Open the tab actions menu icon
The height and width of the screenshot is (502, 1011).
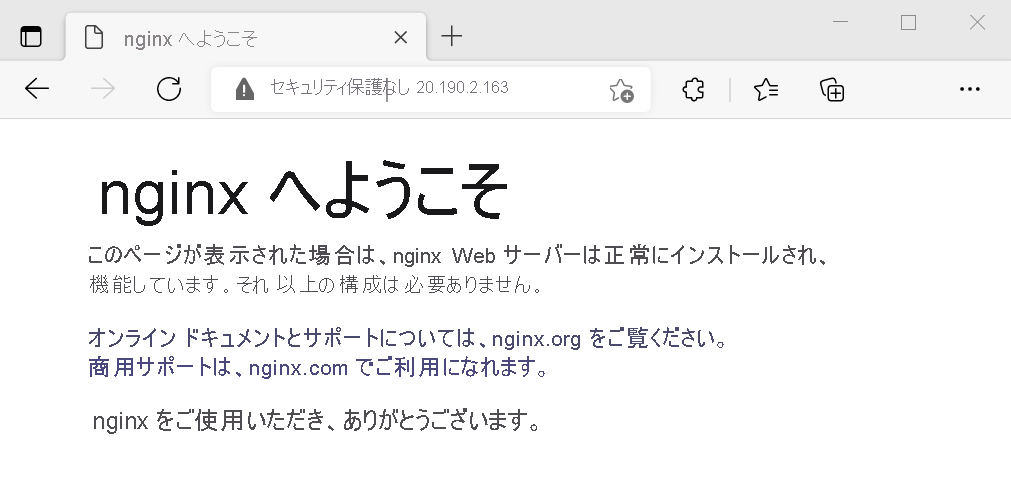[x=31, y=37]
